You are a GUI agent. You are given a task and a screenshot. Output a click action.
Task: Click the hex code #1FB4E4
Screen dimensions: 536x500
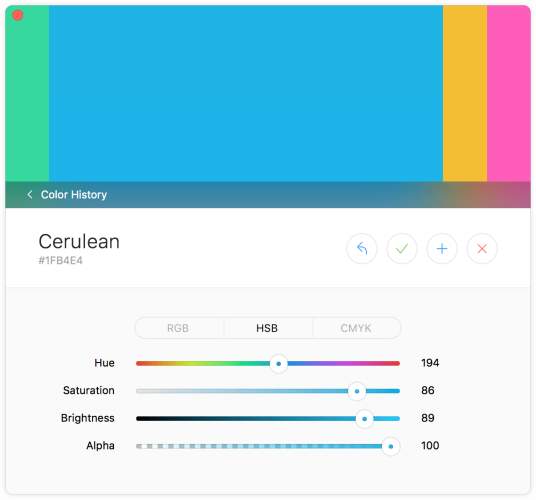(61, 261)
